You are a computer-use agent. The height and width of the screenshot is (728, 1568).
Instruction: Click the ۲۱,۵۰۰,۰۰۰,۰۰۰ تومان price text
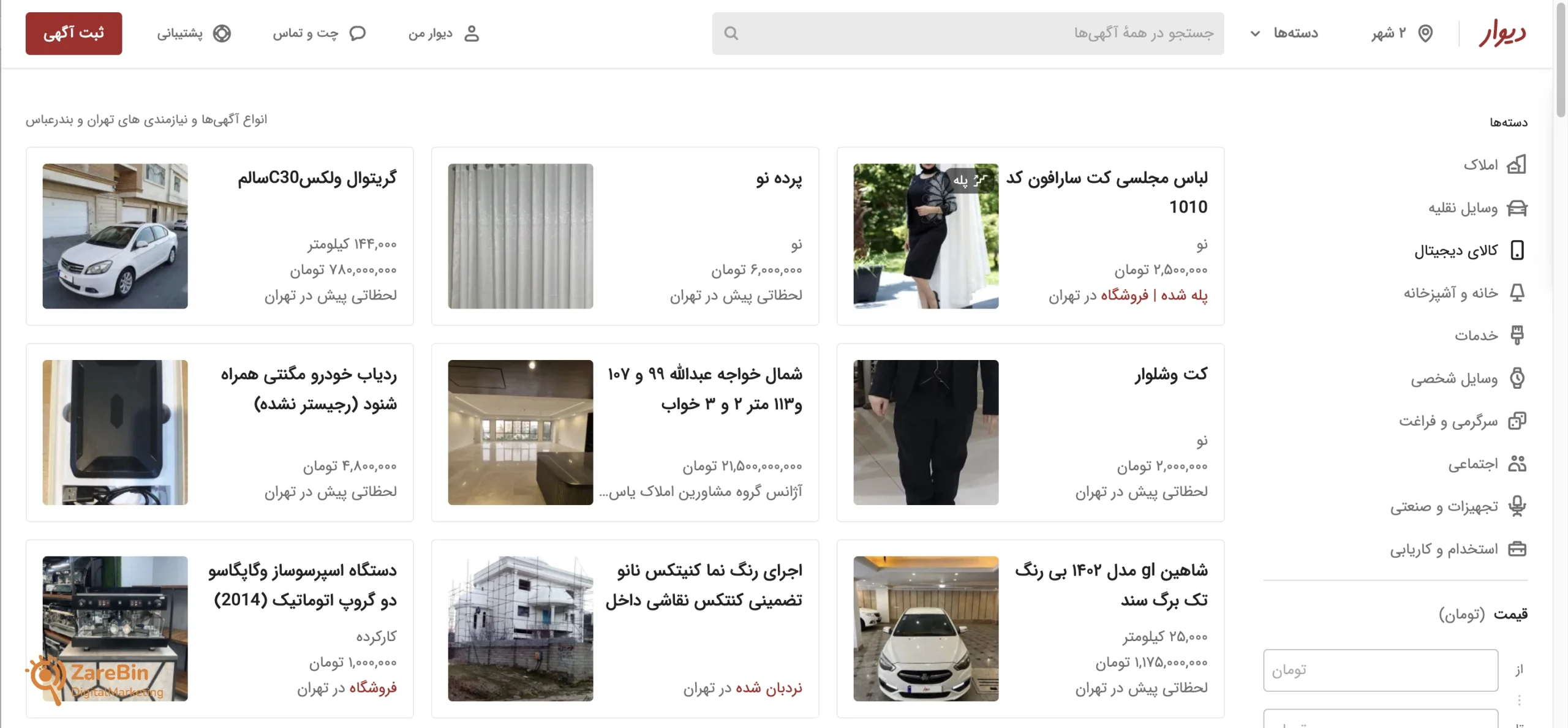(742, 467)
